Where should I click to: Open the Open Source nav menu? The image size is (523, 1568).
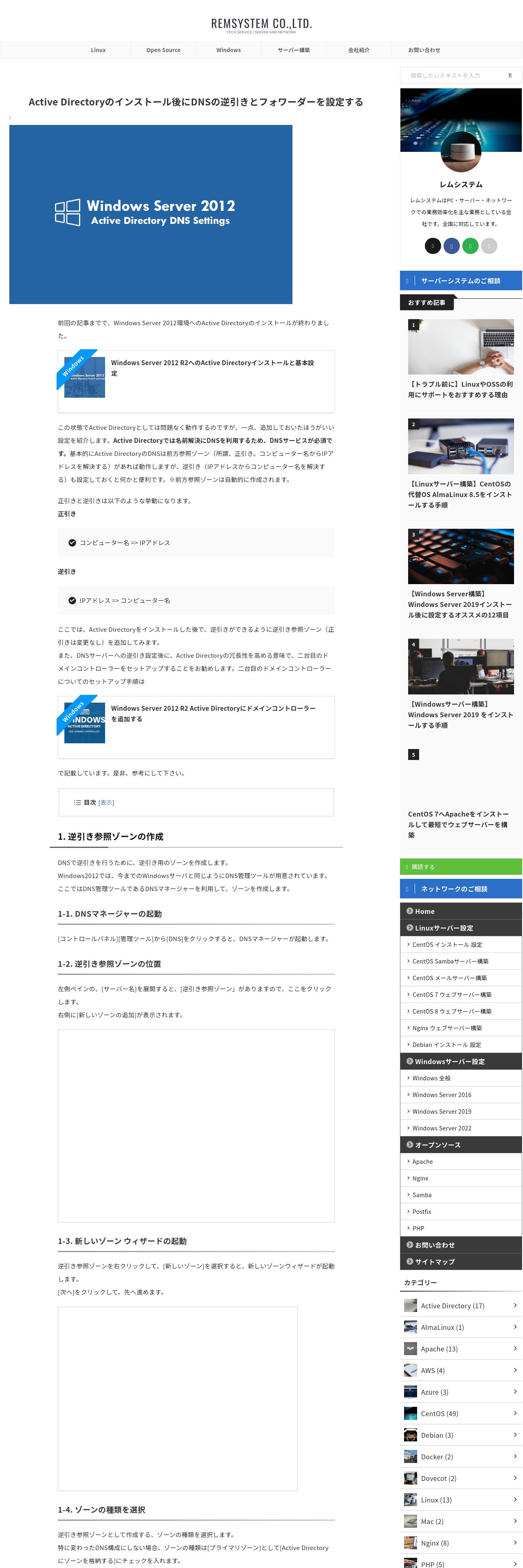[163, 50]
